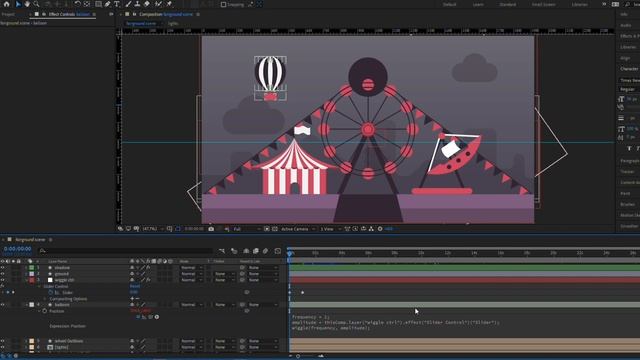Viewport: 640px width, 360px height.
Task: Open blending Mode dropdown for shadow layer
Action: [x=191, y=268]
